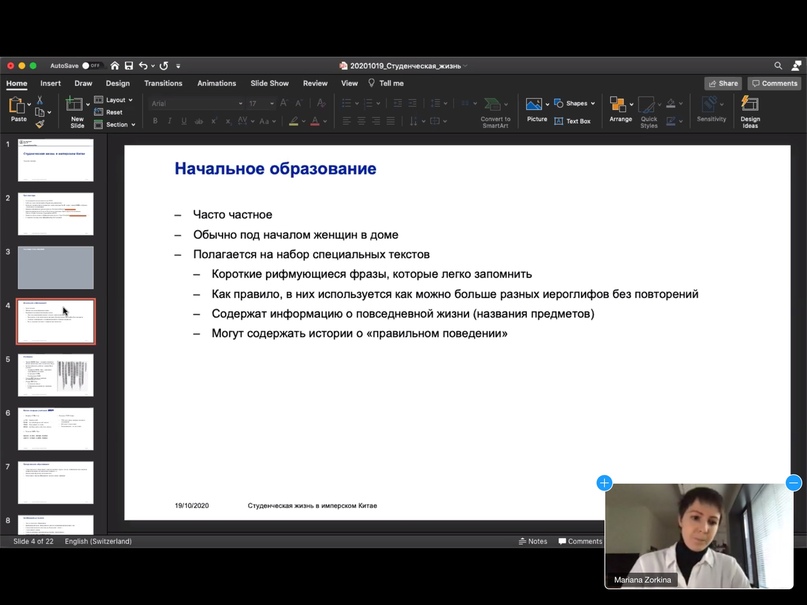The height and width of the screenshot is (605, 807).
Task: Select slide 5 thumbnail
Action: 56,375
